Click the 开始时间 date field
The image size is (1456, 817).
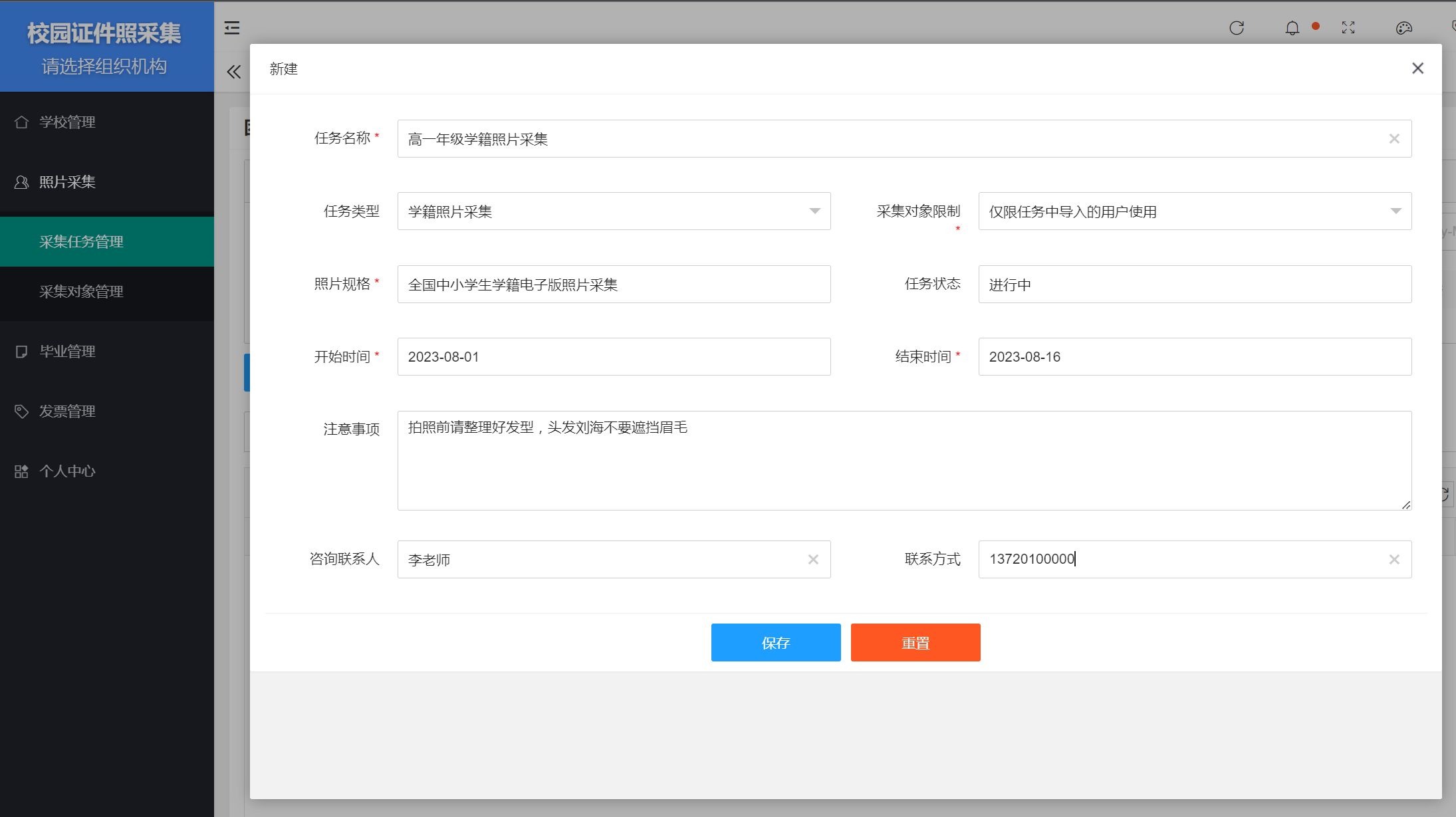click(613, 356)
